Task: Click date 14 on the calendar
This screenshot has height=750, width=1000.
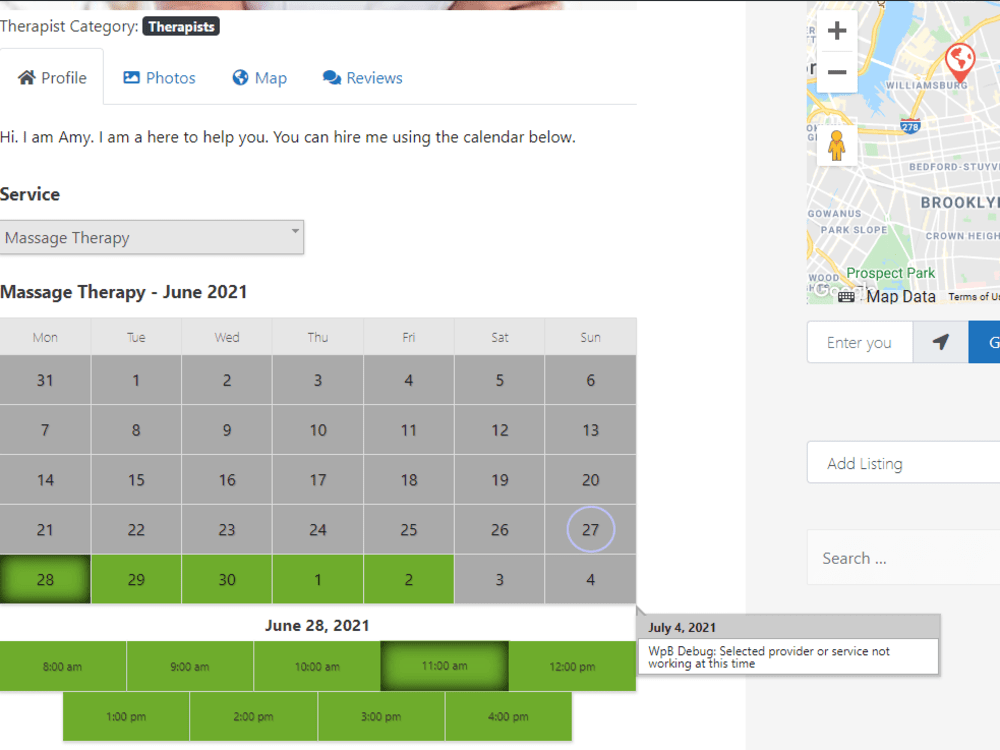Action: point(45,480)
